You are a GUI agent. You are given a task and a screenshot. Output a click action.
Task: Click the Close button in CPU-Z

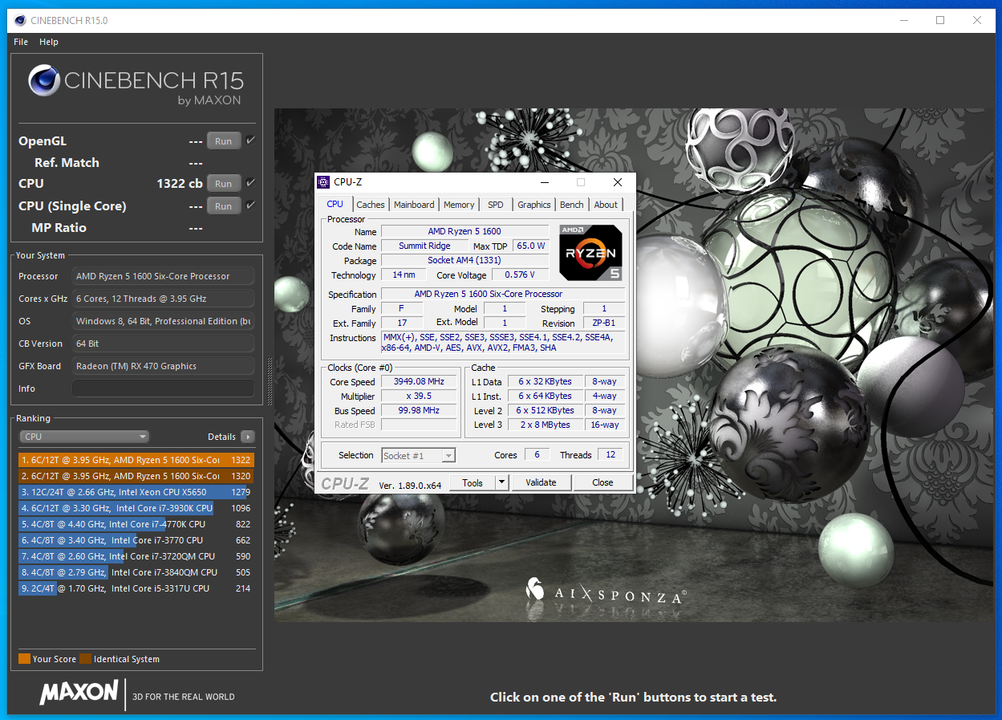pyautogui.click(x=603, y=482)
